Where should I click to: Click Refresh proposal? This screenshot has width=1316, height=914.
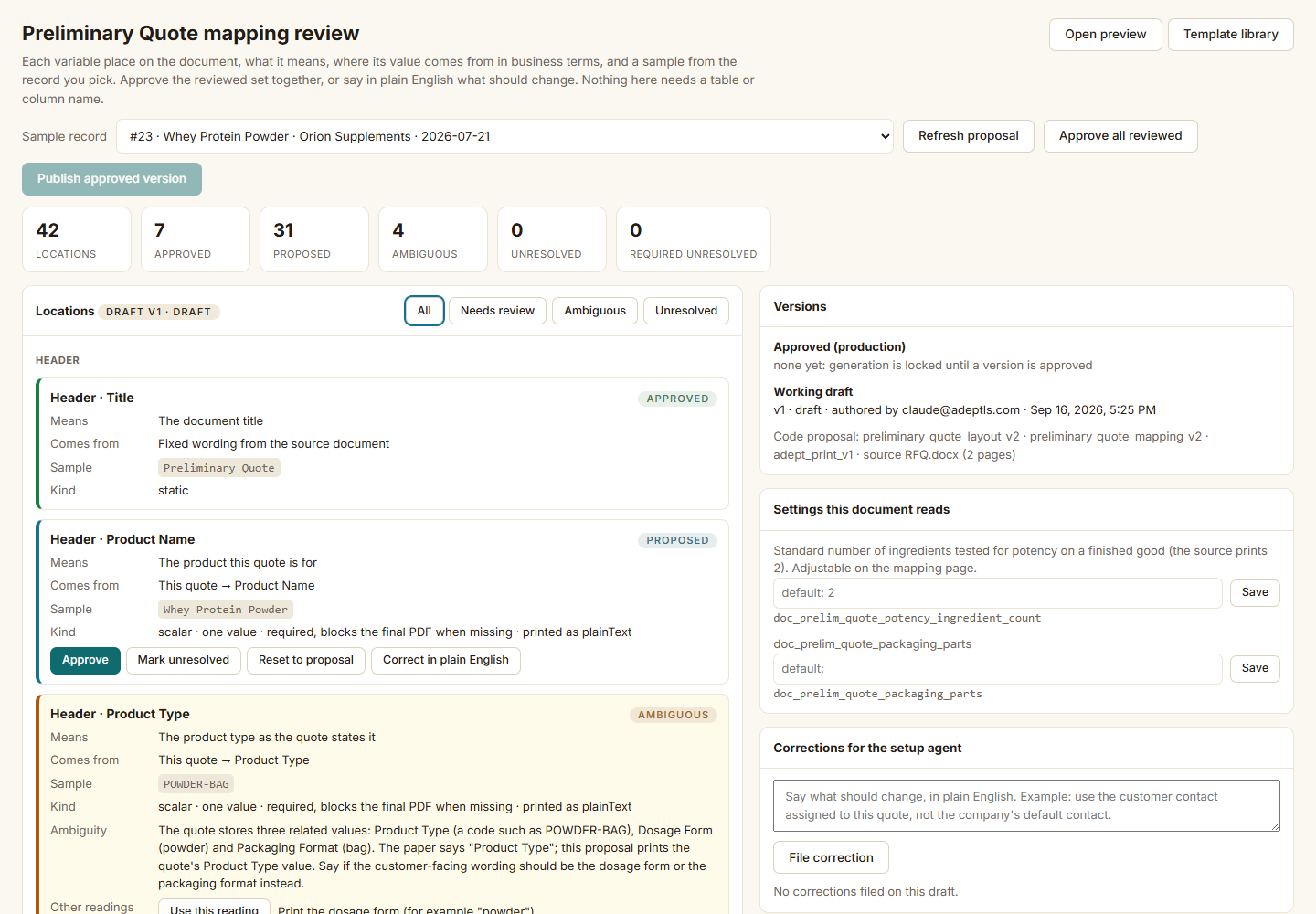(968, 136)
